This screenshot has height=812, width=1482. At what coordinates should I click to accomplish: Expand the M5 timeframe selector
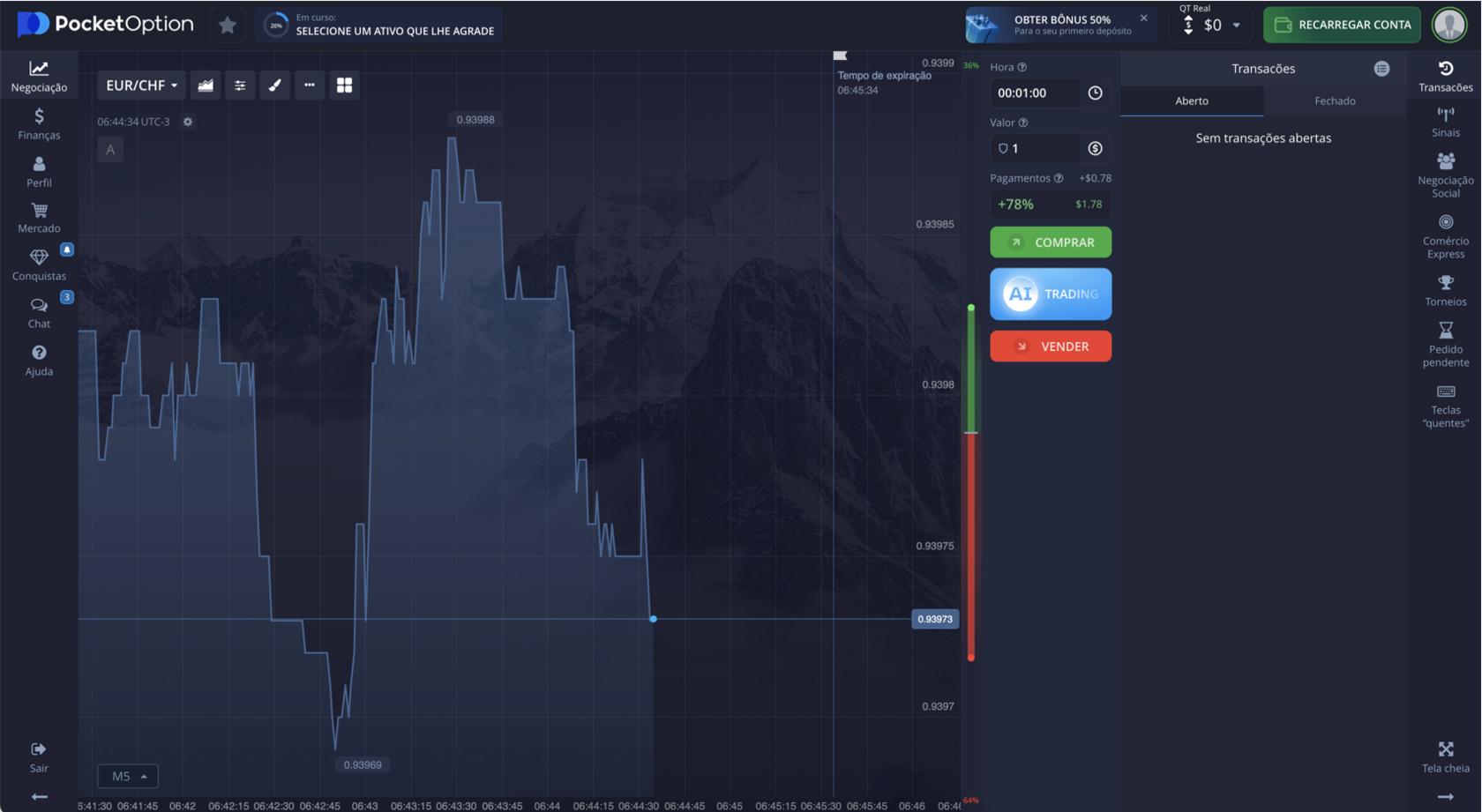128,776
